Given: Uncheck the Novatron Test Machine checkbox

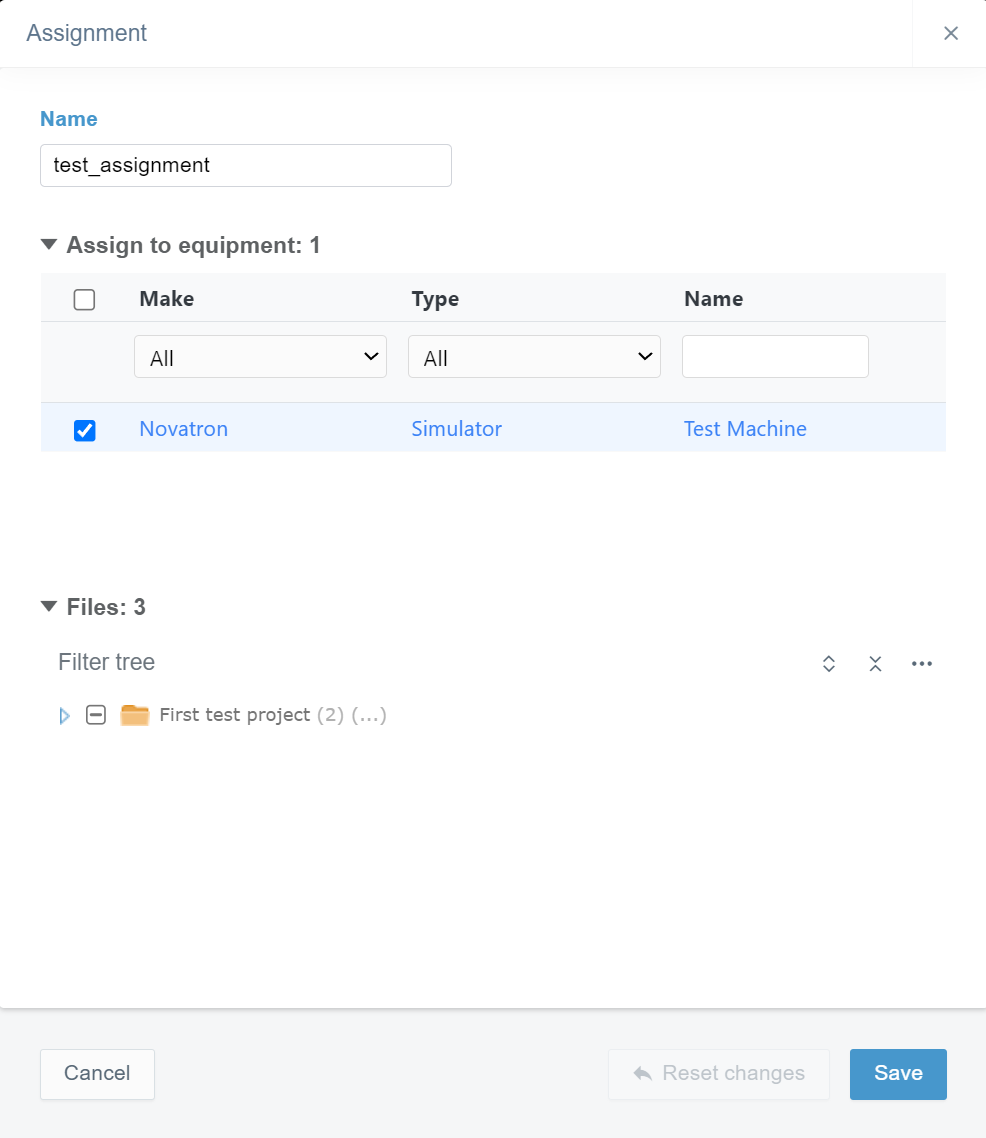Looking at the screenshot, I should [85, 430].
